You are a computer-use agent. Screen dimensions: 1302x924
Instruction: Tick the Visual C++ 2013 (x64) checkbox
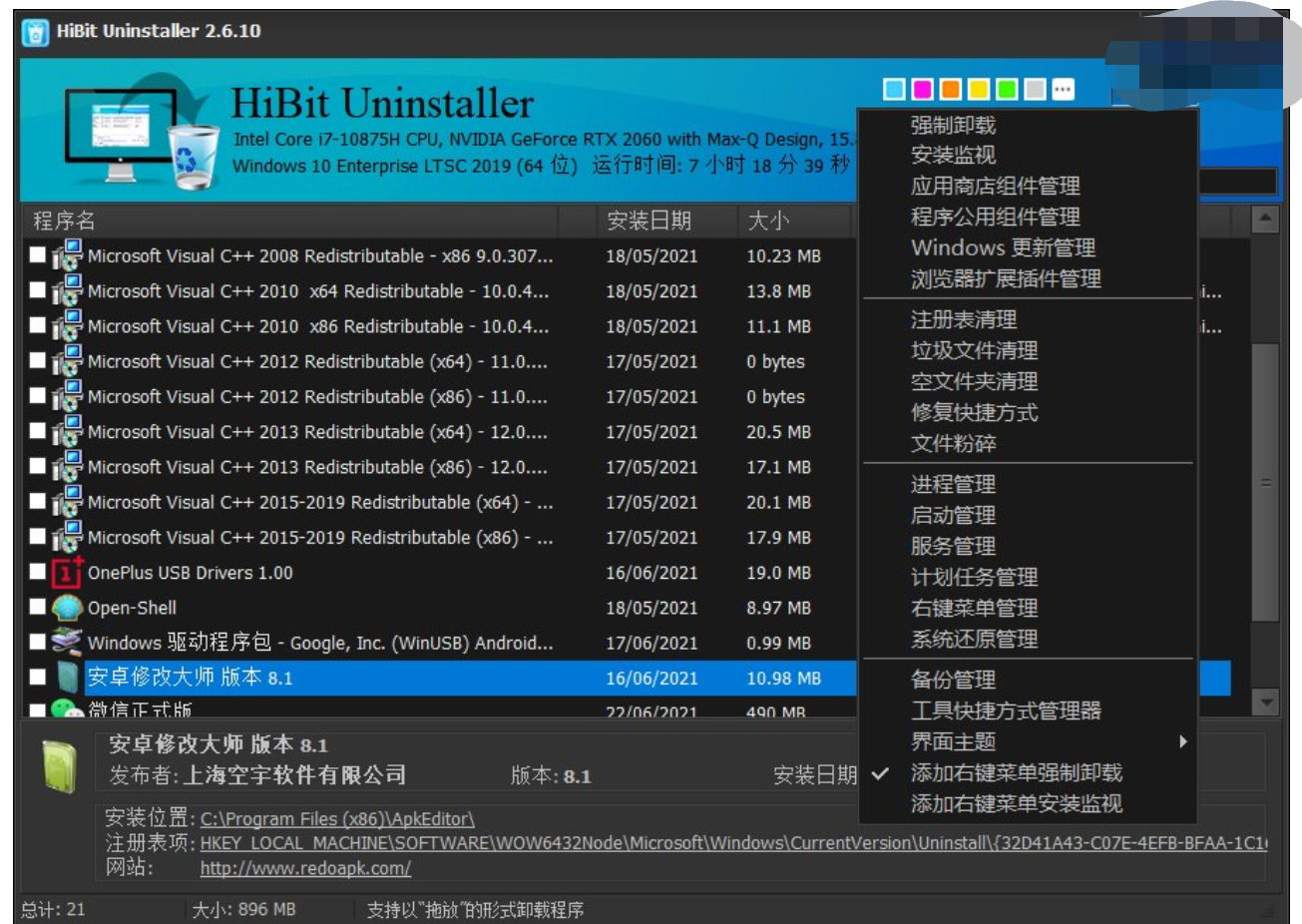point(38,431)
